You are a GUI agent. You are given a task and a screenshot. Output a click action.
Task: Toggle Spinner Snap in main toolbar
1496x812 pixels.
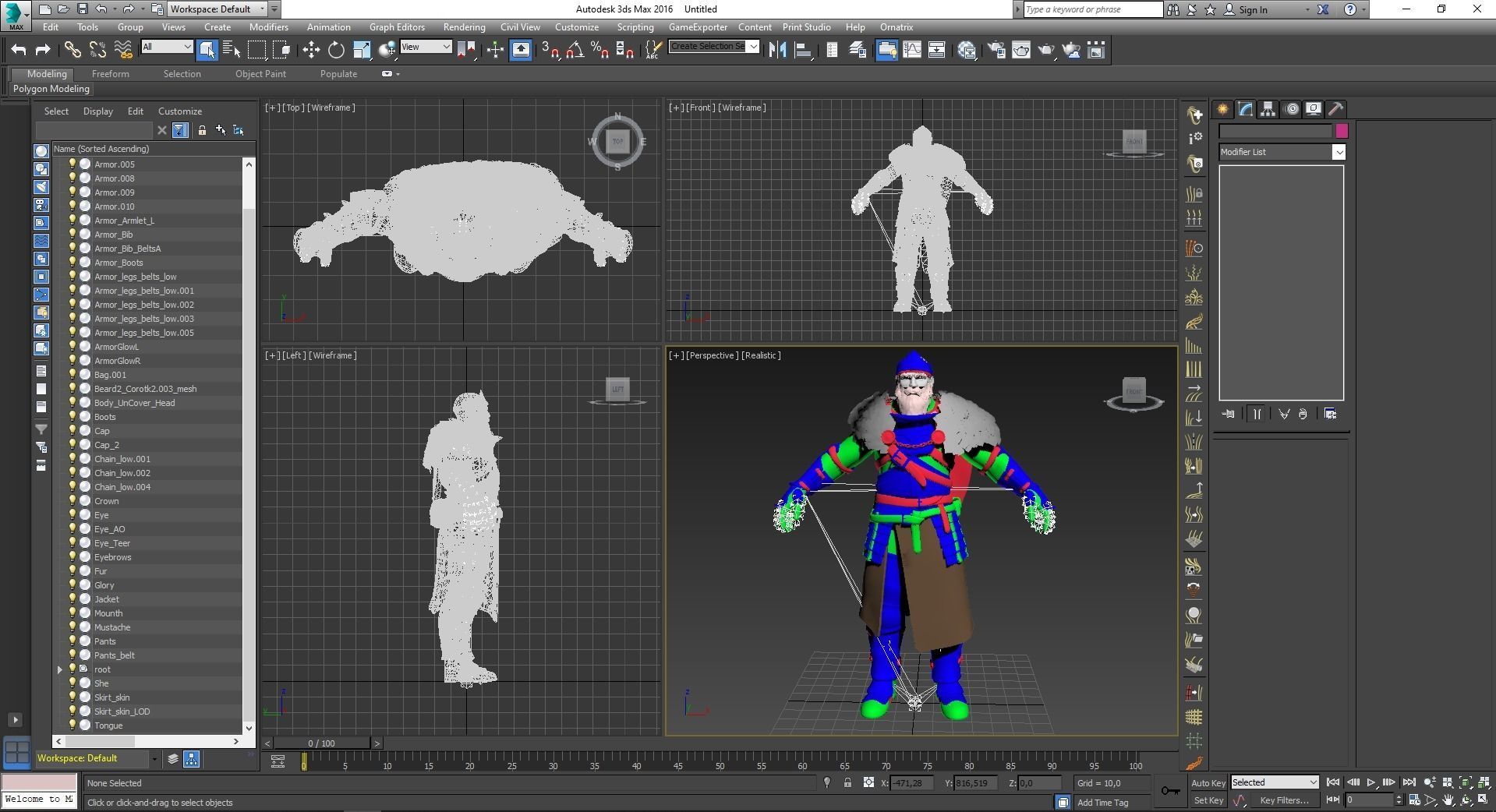pyautogui.click(x=625, y=50)
